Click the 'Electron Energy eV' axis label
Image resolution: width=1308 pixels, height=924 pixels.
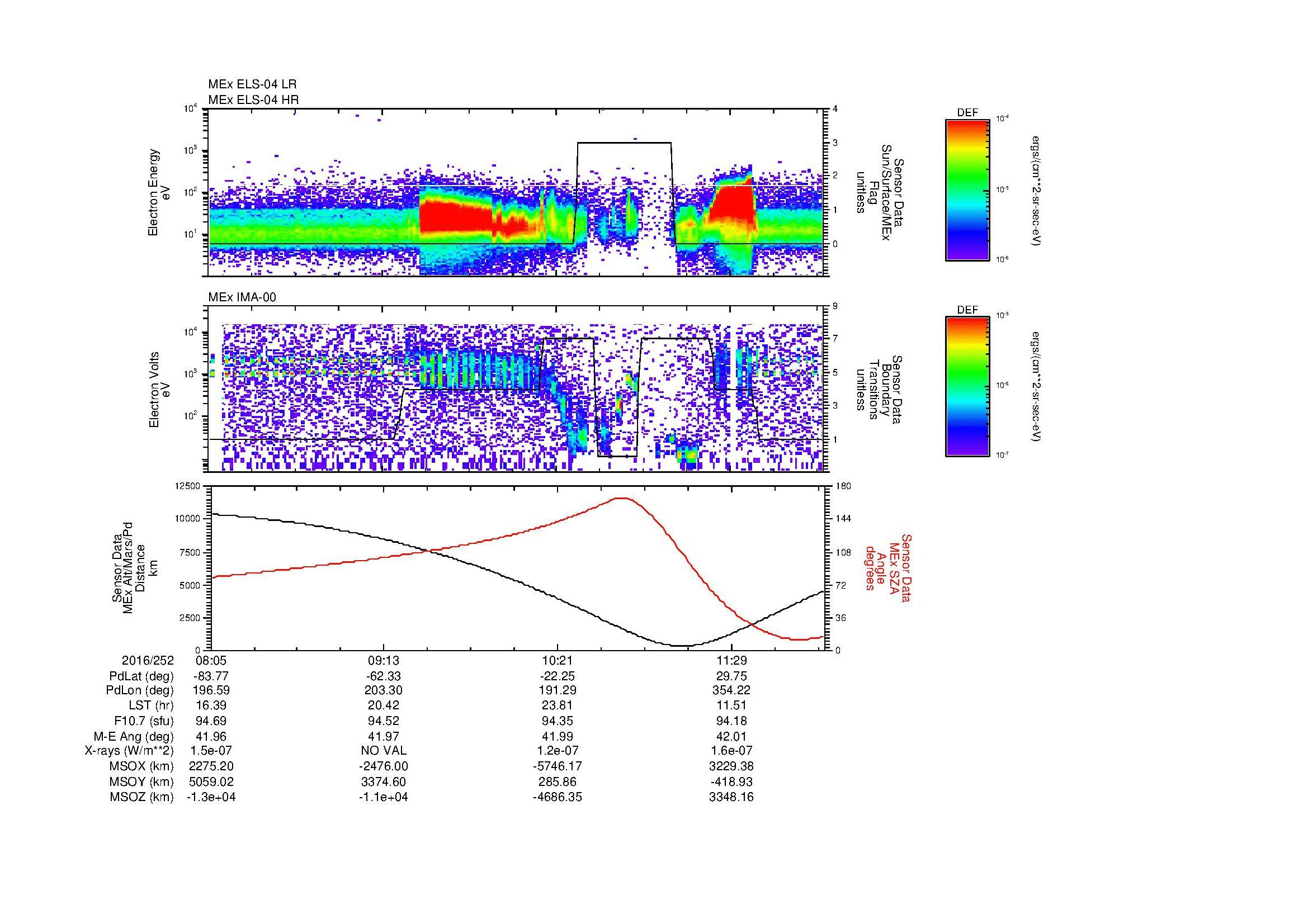(159, 192)
